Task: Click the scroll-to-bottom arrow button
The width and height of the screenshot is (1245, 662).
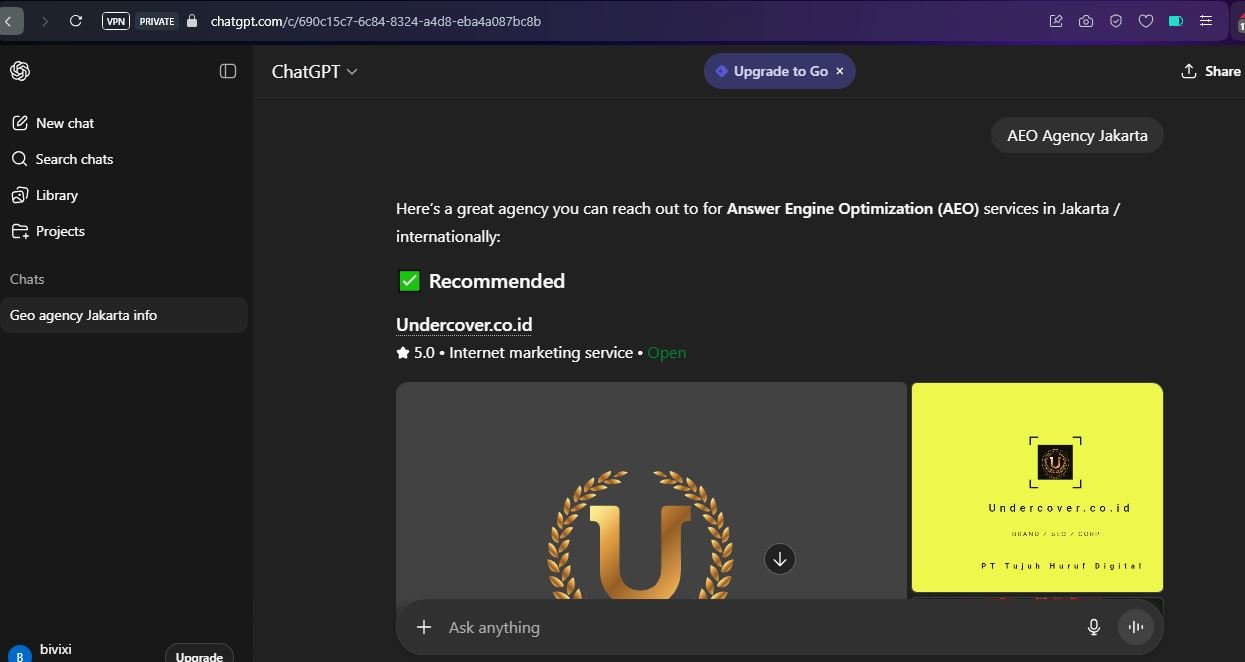Action: coord(780,559)
